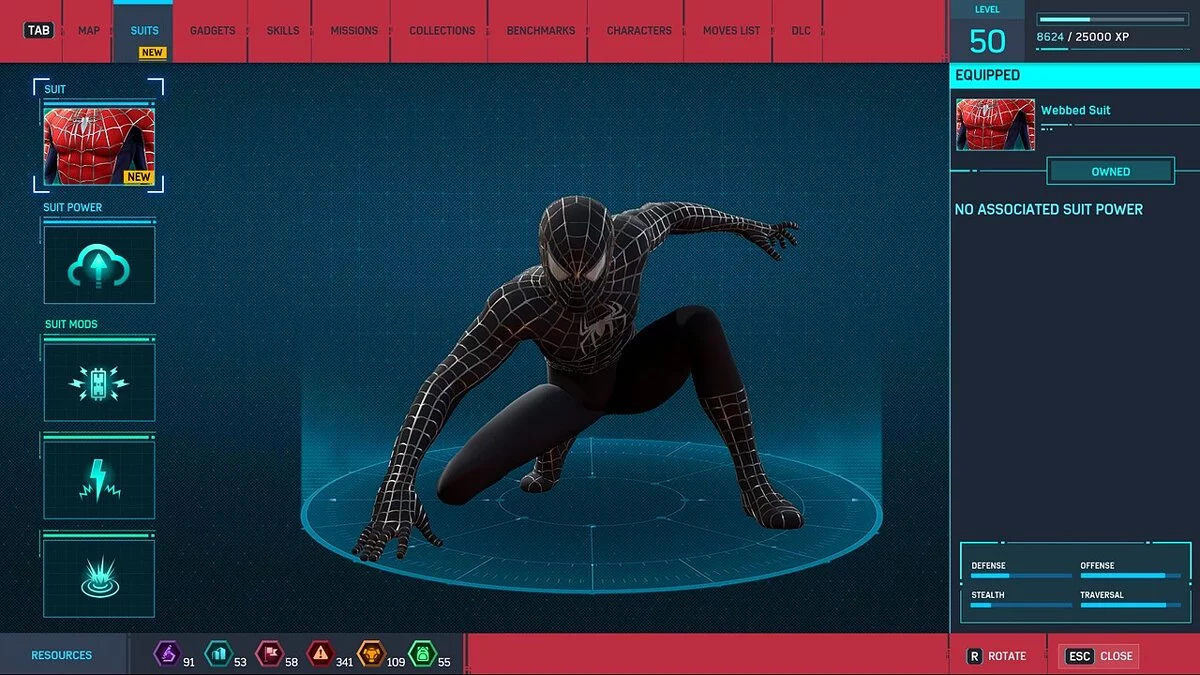Select the DLC menu item
Screen dimensions: 1200x675
(x=800, y=30)
